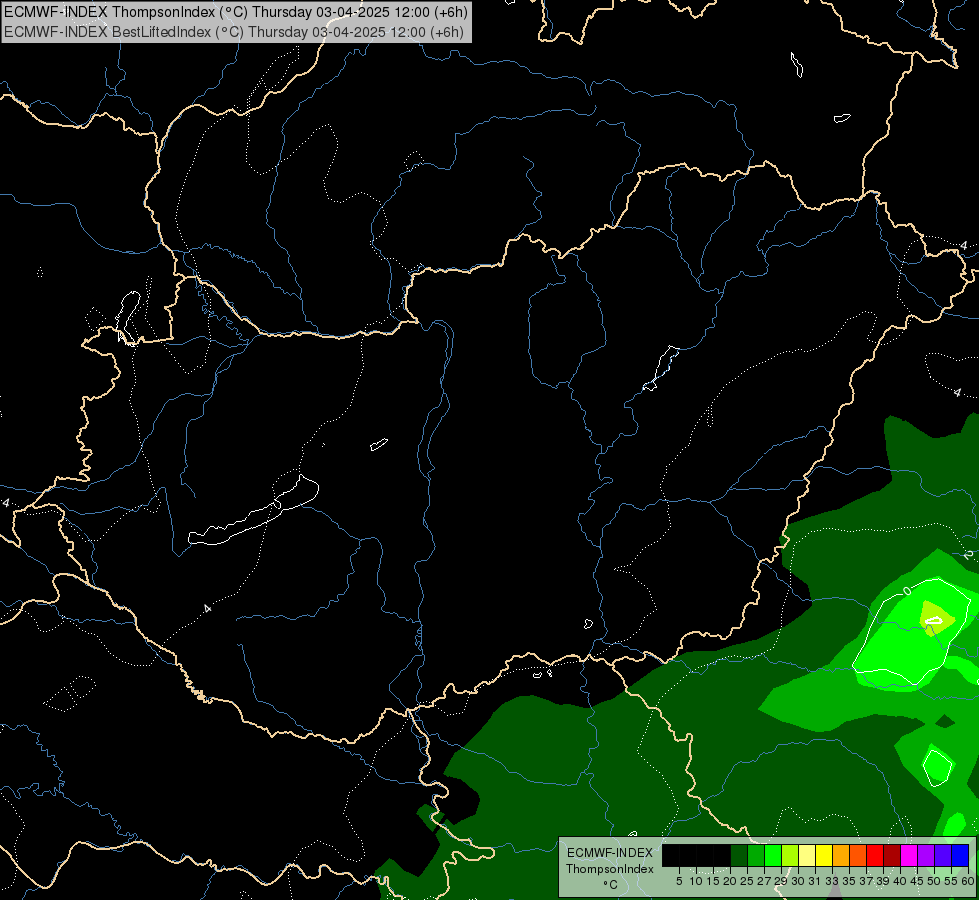This screenshot has width=979, height=900.
Task: Click the legend tick value 5
Action: 679,881
